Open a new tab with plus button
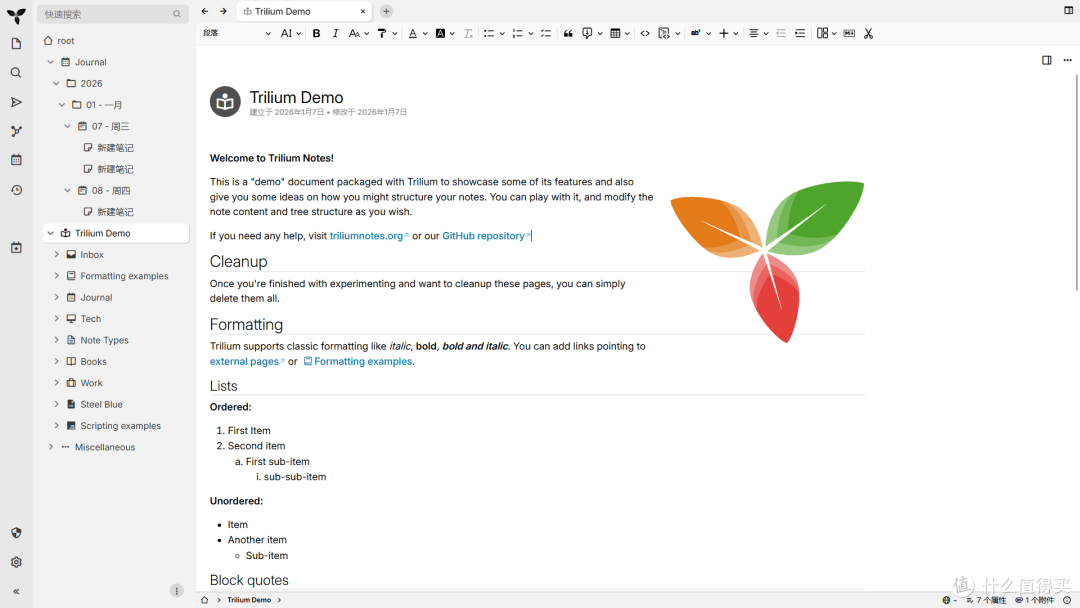This screenshot has height=608, width=1080. [x=386, y=11]
